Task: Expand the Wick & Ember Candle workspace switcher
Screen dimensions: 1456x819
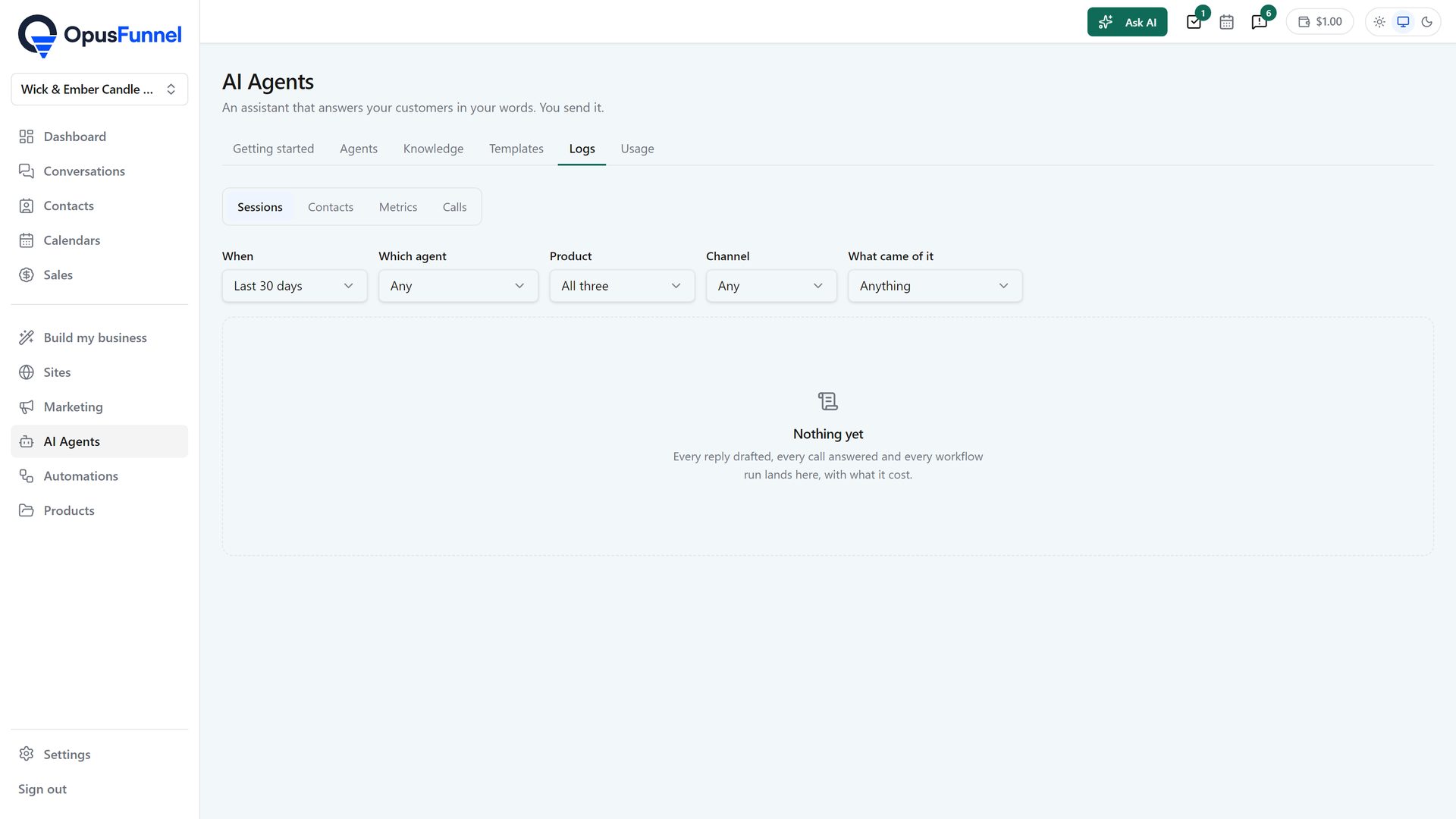Action: click(x=99, y=89)
